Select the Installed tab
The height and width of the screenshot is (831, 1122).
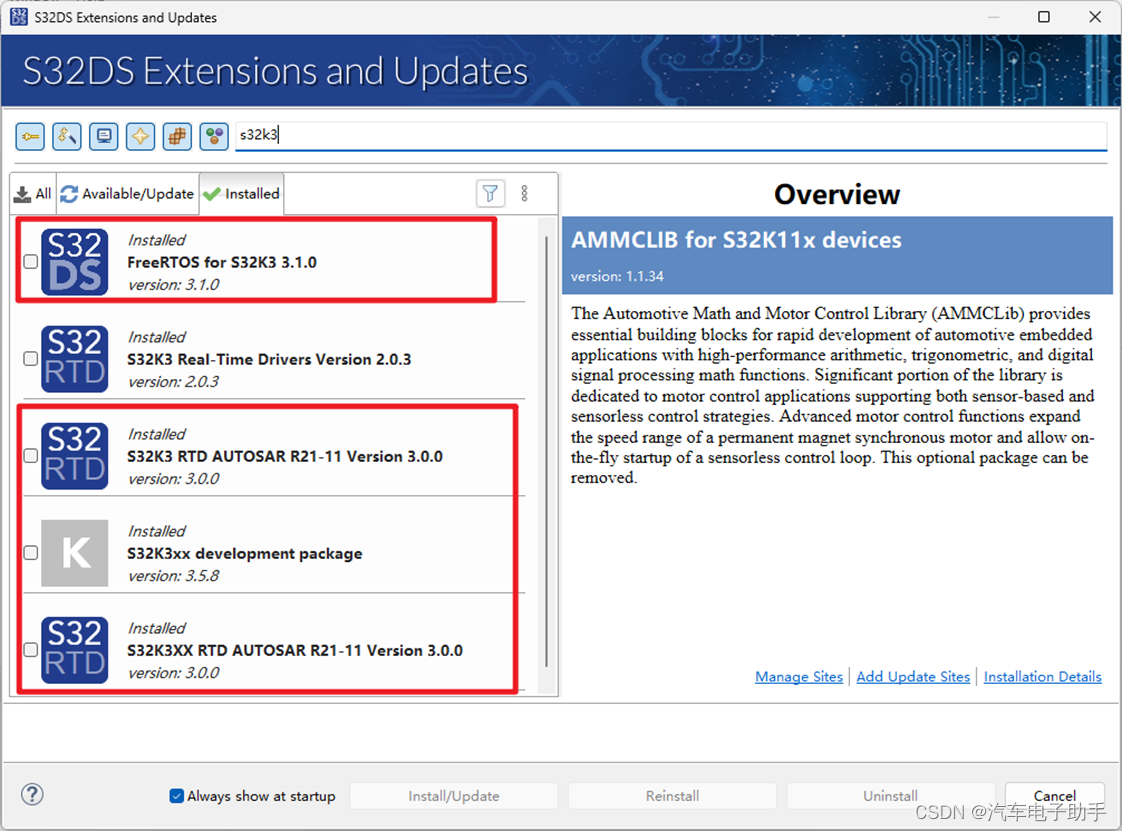pyautogui.click(x=242, y=194)
